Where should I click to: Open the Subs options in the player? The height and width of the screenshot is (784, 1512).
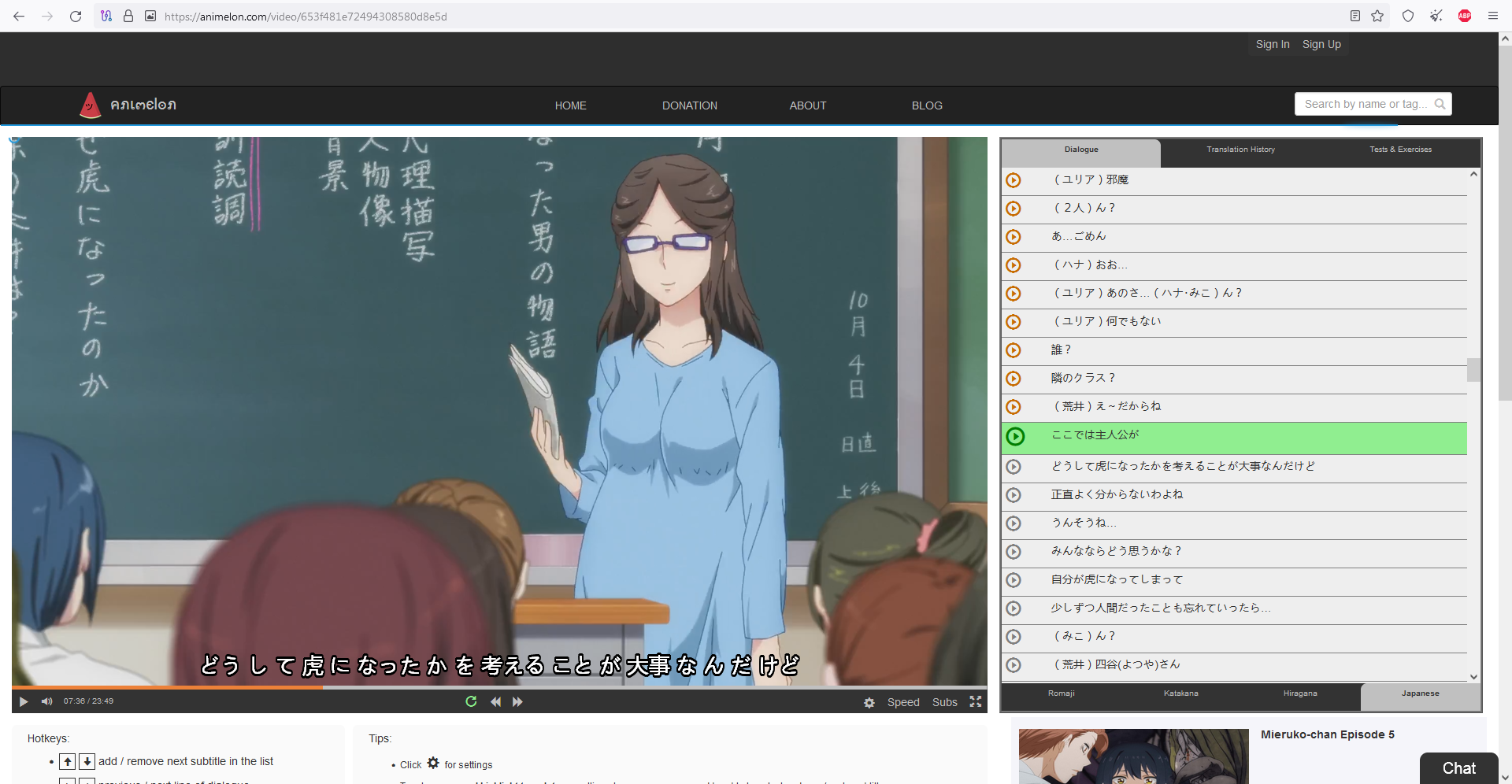(945, 702)
